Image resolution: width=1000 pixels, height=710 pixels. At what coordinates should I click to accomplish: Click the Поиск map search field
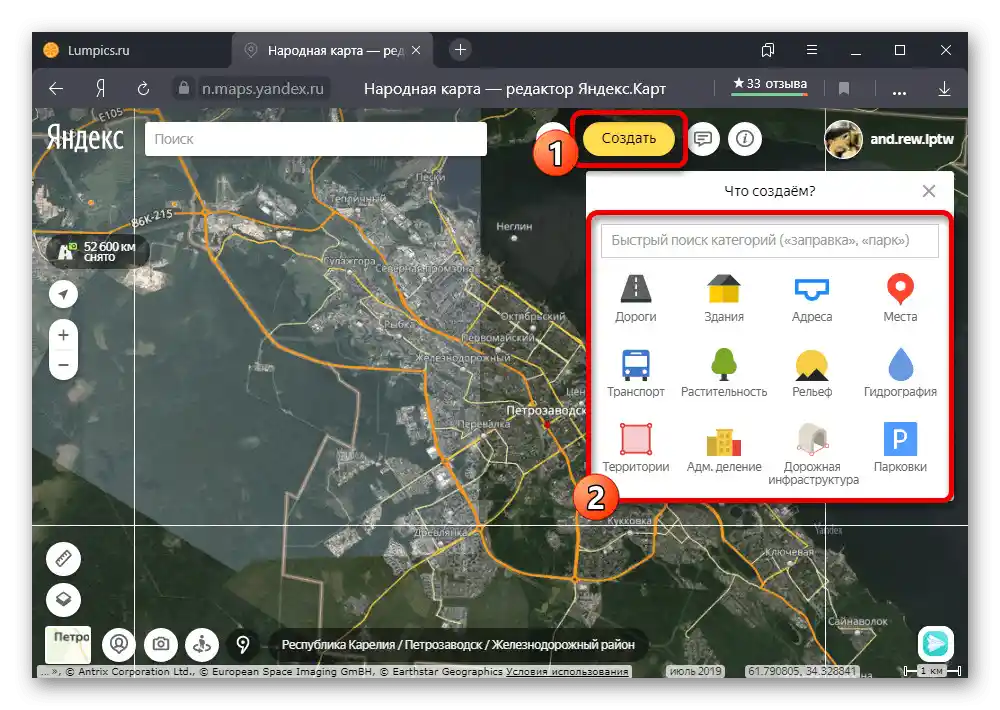[316, 138]
